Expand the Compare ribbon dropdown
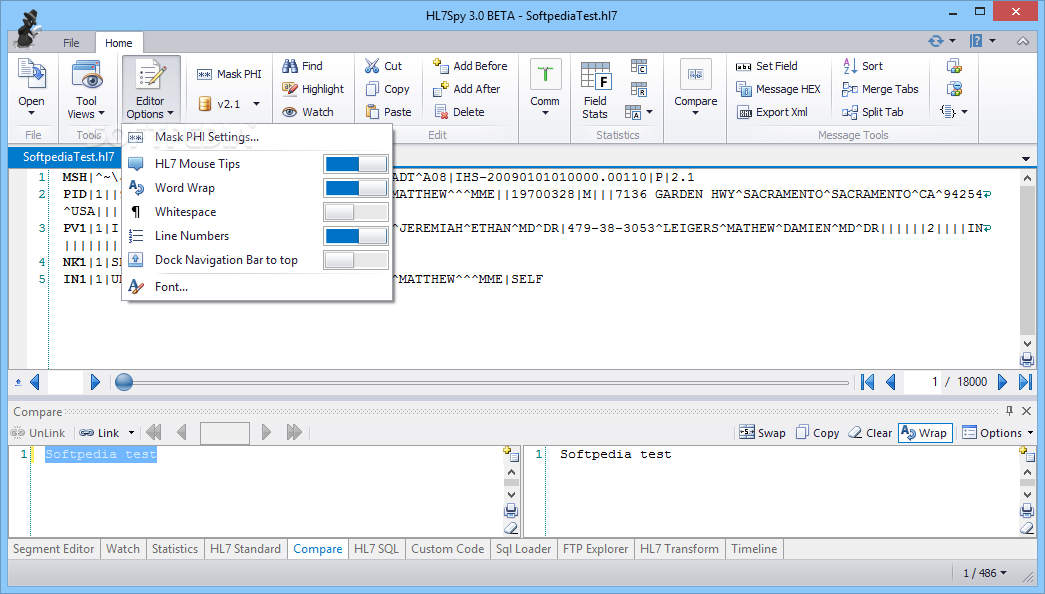This screenshot has width=1045, height=594. (695, 113)
